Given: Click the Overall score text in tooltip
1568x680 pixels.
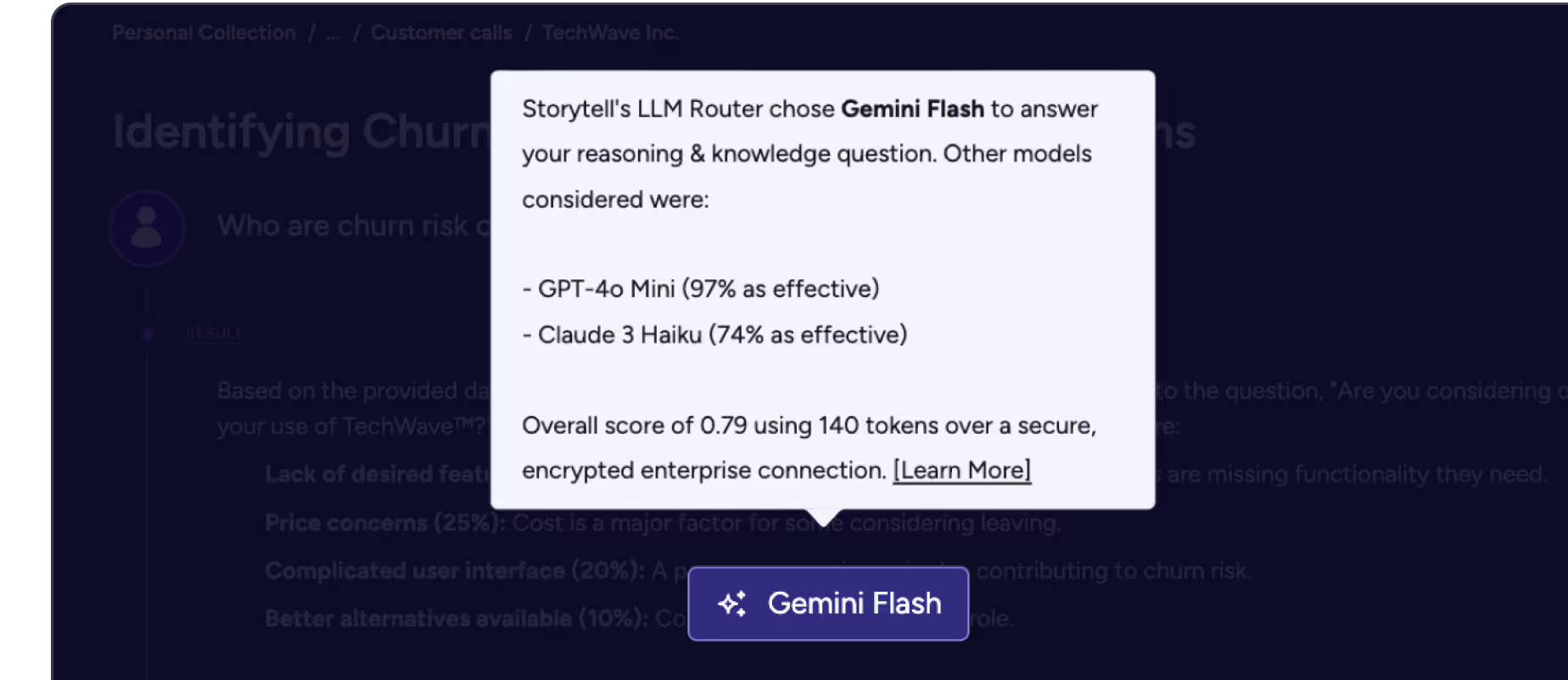Looking at the screenshot, I should pos(809,447).
